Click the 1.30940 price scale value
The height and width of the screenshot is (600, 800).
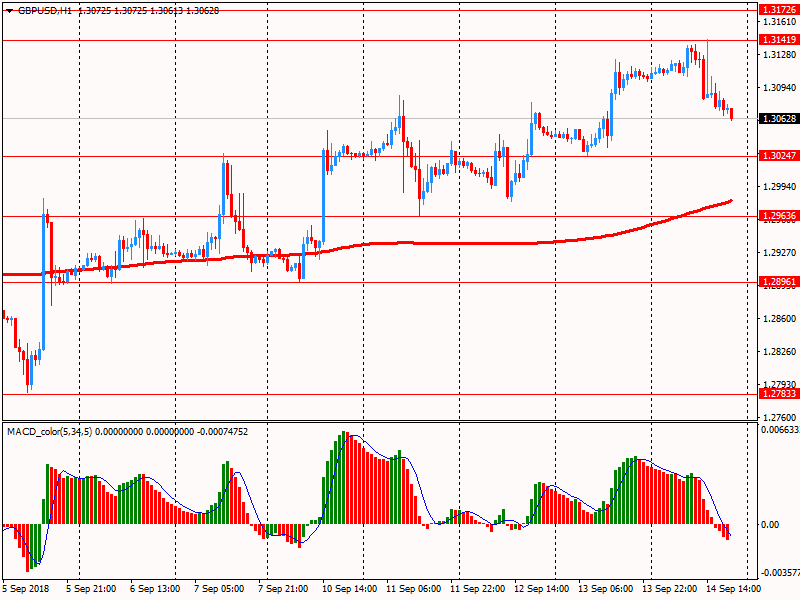[780, 88]
